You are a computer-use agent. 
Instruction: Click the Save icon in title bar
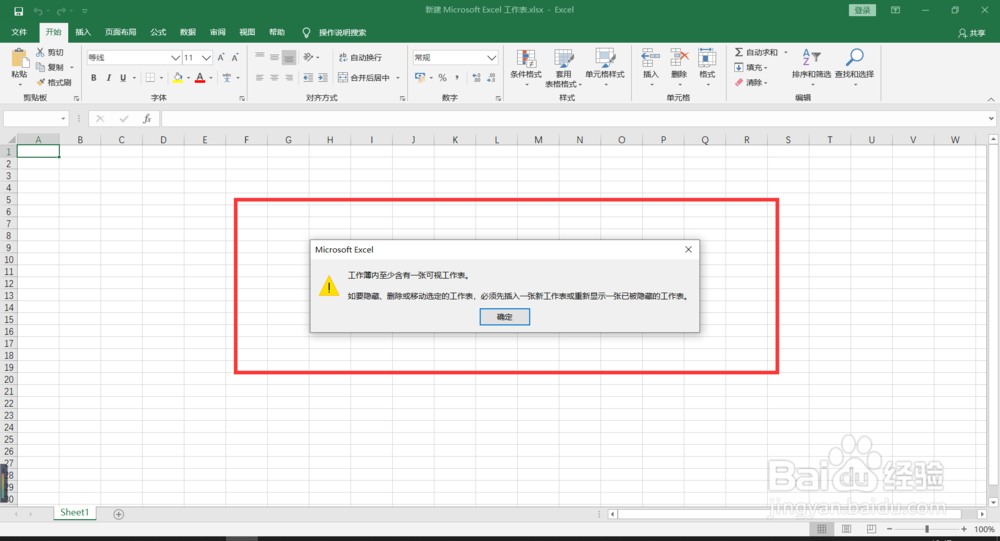coord(18,11)
